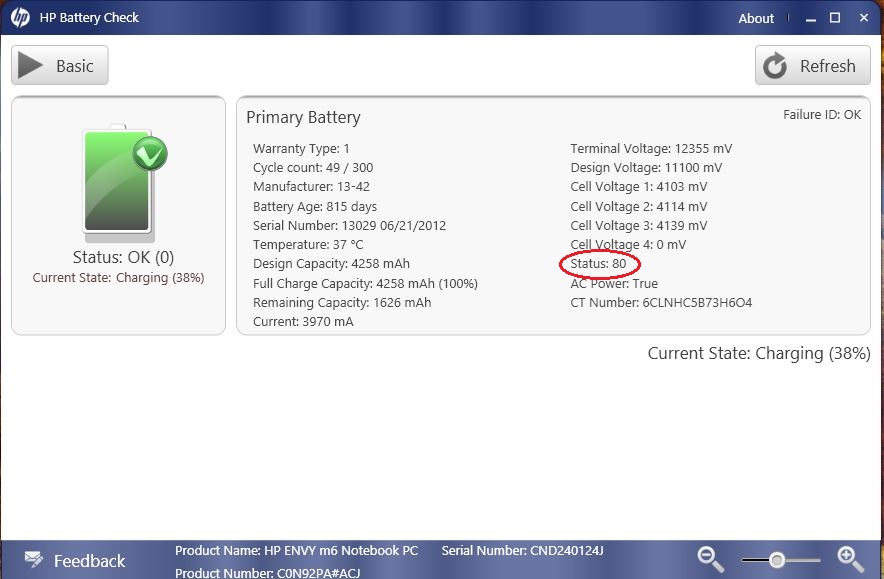Image resolution: width=884 pixels, height=579 pixels.
Task: Click 'Temperature: 37 °C' text
Action: coord(308,245)
